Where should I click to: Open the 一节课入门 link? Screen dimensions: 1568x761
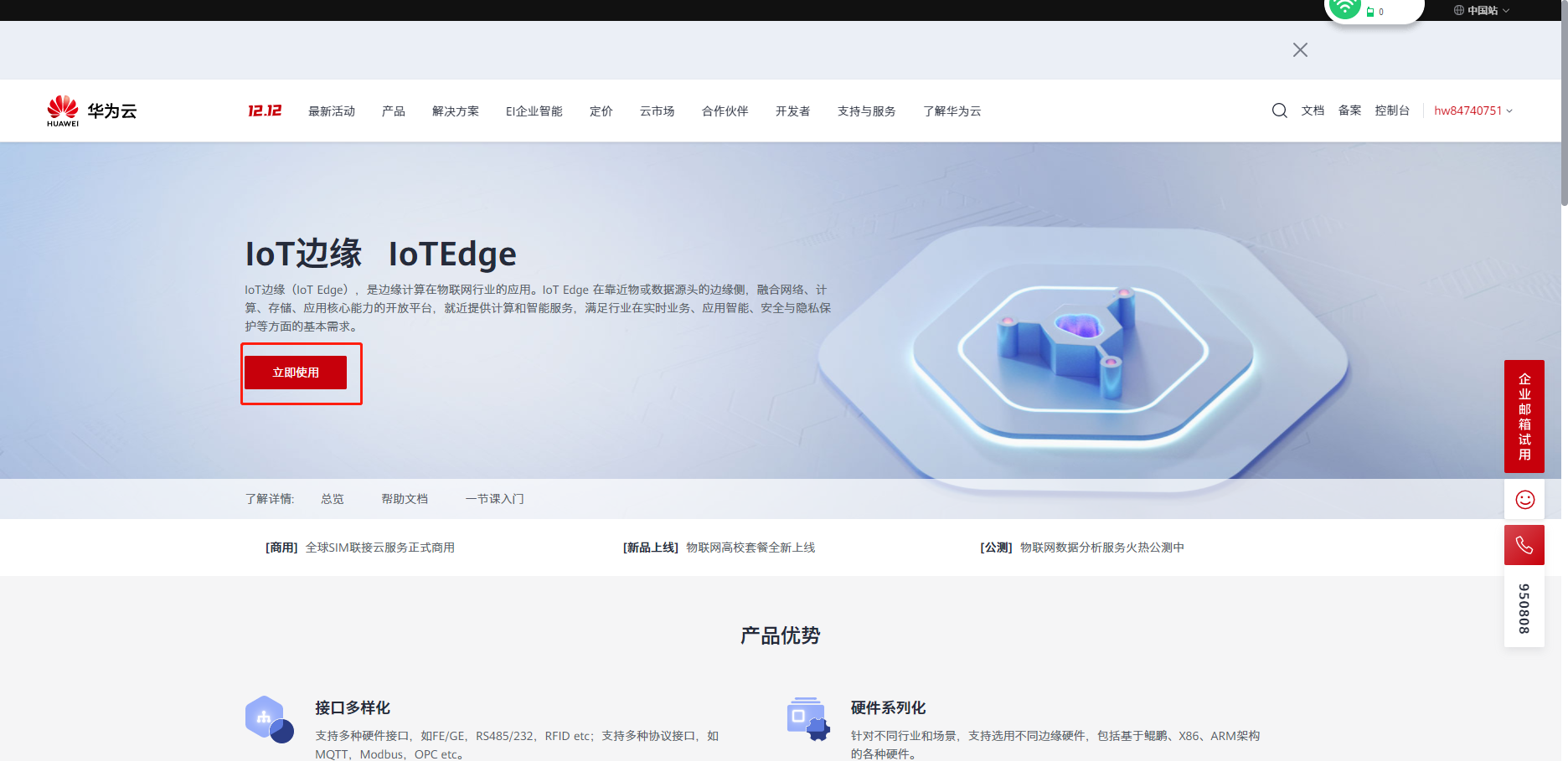point(495,499)
